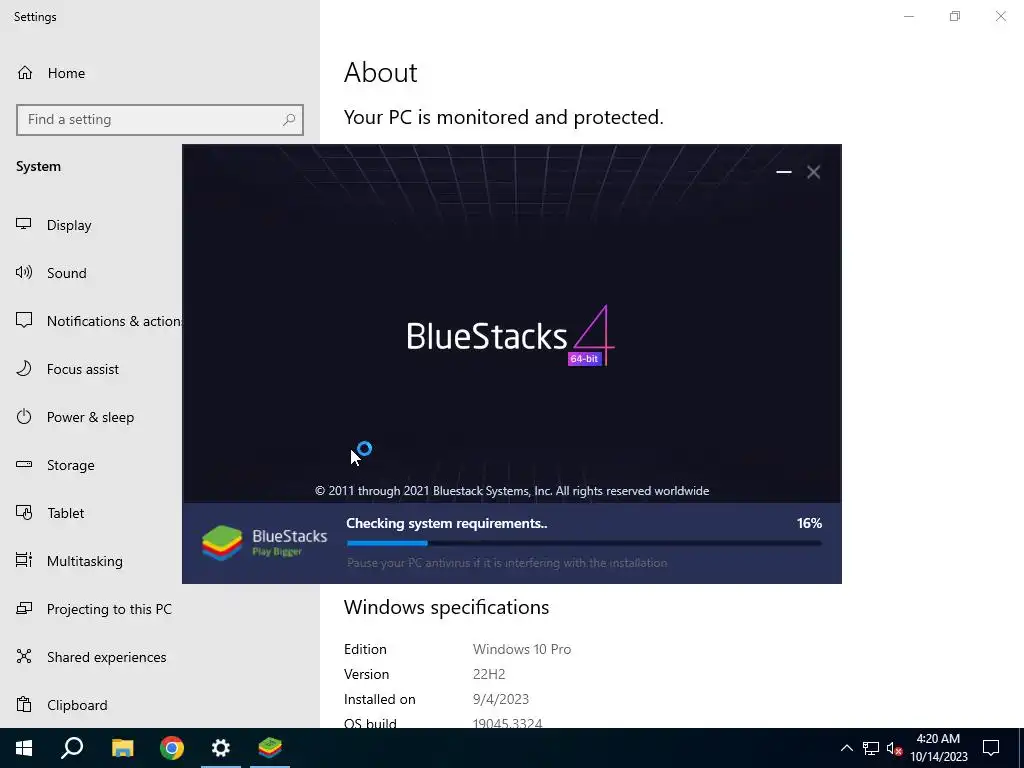The height and width of the screenshot is (768, 1024).
Task: Switch to Settings via taskbar gear icon
Action: (x=221, y=748)
